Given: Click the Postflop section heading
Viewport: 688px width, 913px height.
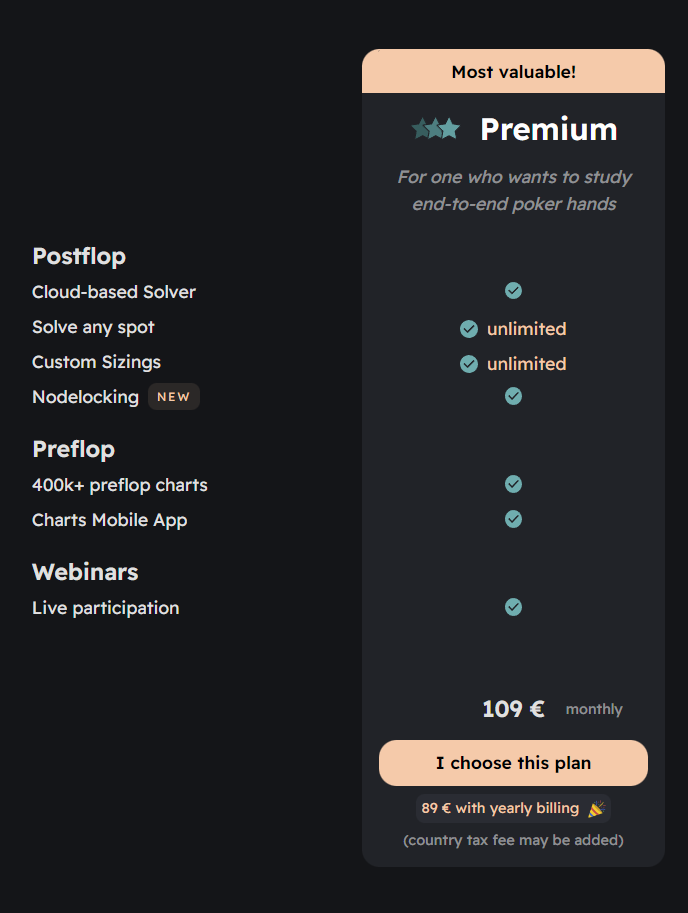Looking at the screenshot, I should pyautogui.click(x=79, y=256).
